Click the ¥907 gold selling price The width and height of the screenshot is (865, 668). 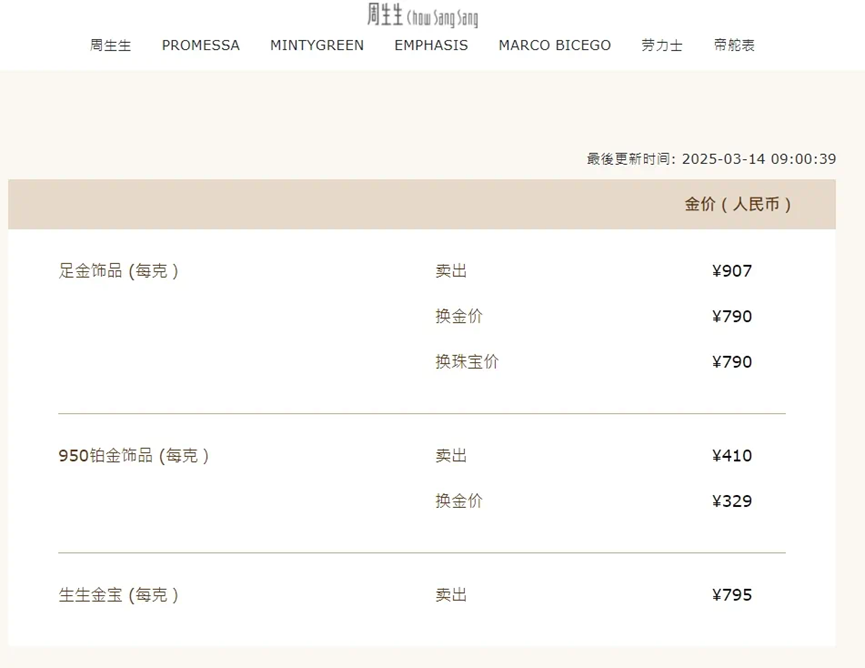(732, 271)
